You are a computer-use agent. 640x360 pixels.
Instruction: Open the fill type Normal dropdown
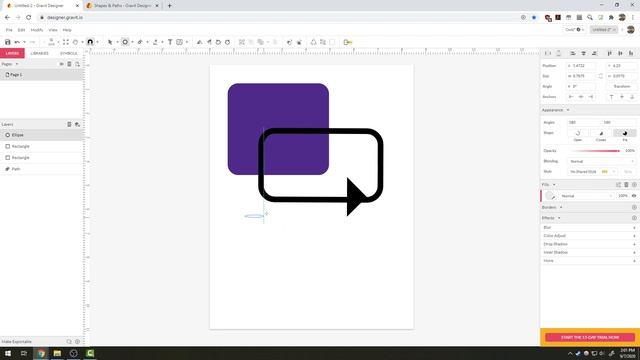pos(587,196)
